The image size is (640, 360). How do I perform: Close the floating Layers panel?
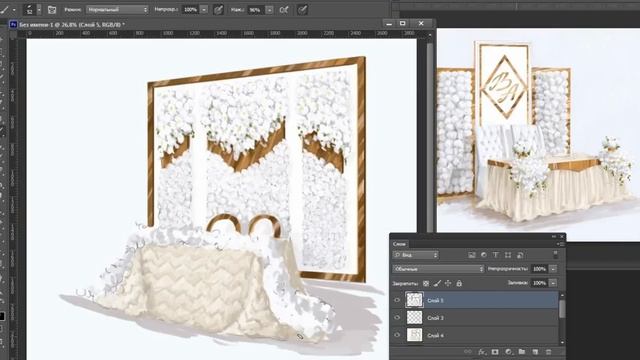click(562, 236)
